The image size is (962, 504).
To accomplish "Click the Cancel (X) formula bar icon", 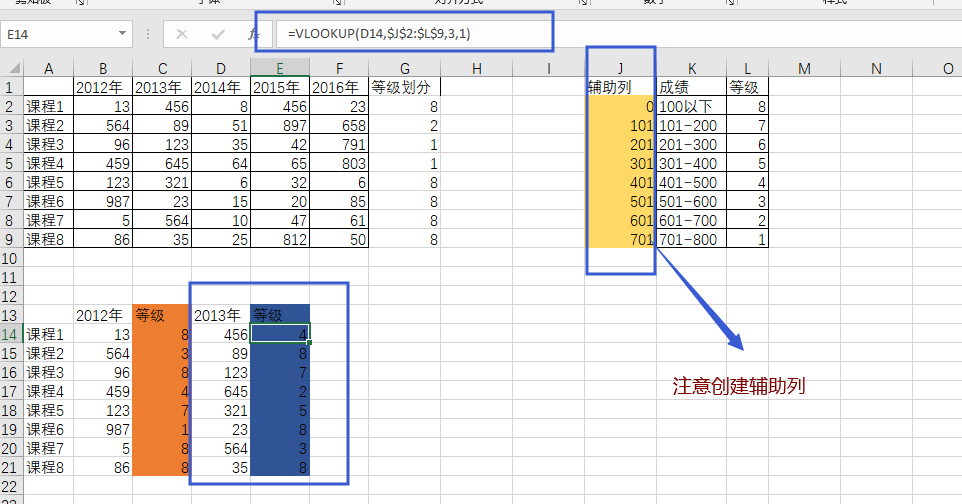I will 182,34.
